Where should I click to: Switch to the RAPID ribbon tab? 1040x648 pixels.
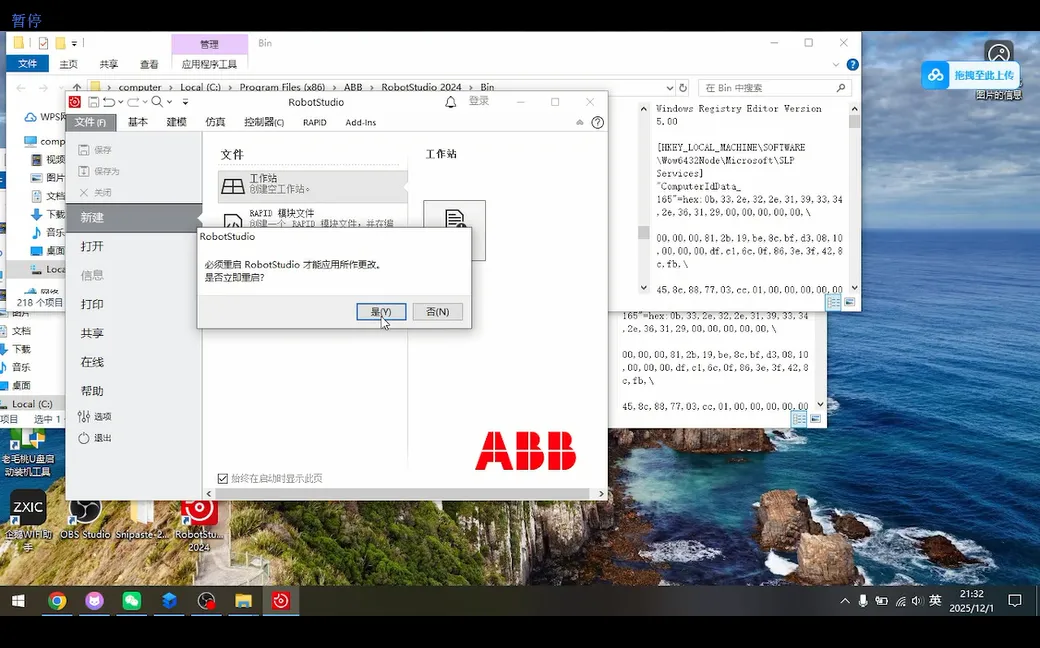[x=314, y=122]
